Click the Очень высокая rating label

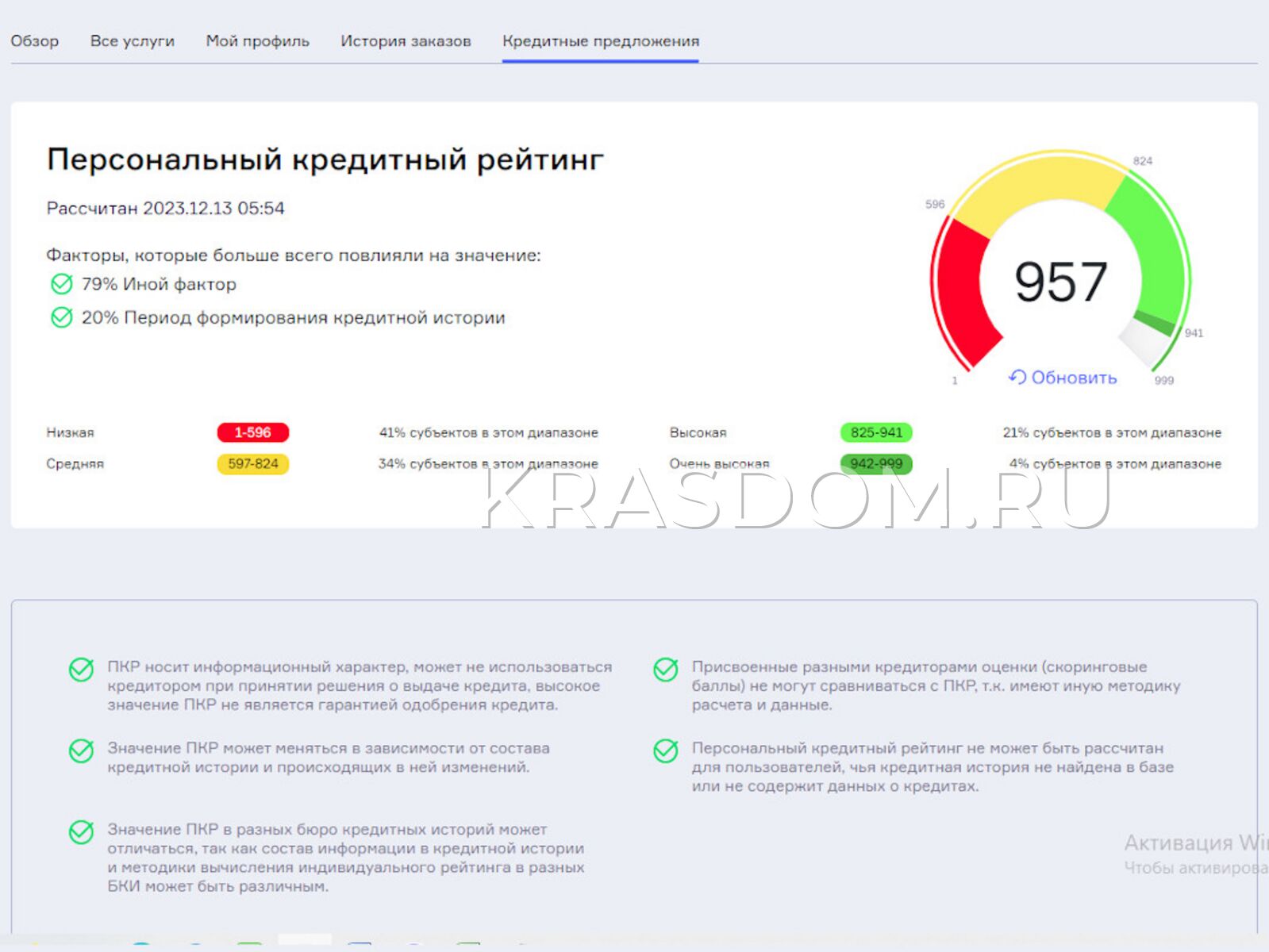tap(719, 463)
